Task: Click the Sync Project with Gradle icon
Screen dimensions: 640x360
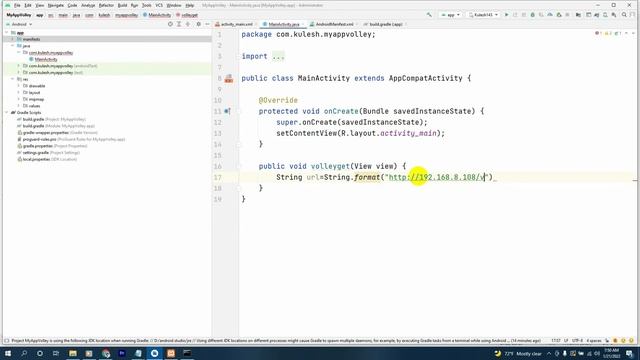Action: point(596,15)
